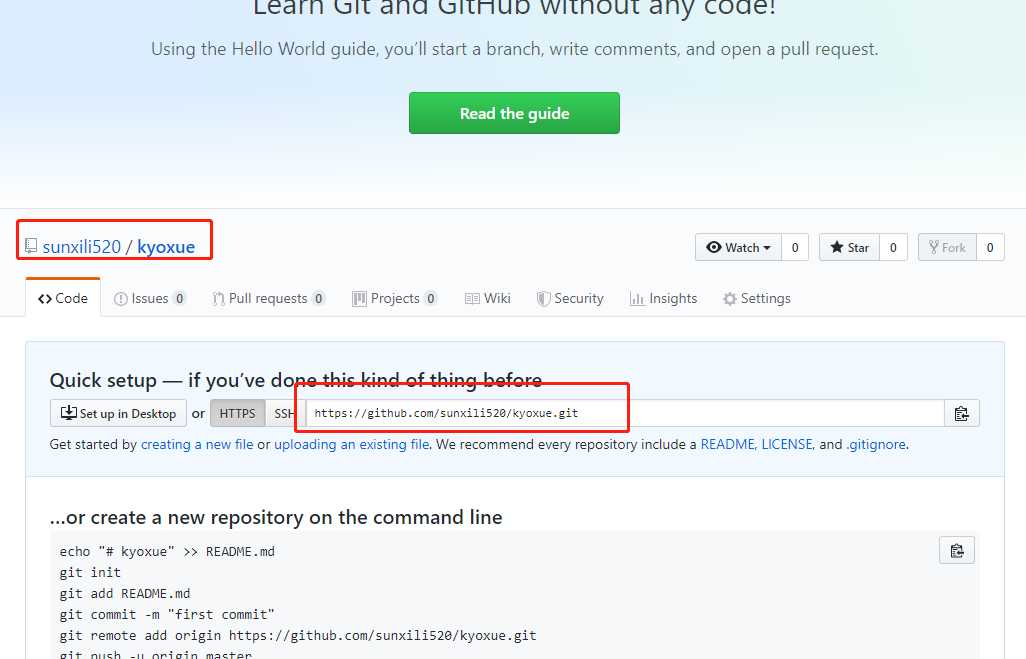View the forks count next to Fork
This screenshot has width=1026, height=659.
pyautogui.click(x=990, y=247)
